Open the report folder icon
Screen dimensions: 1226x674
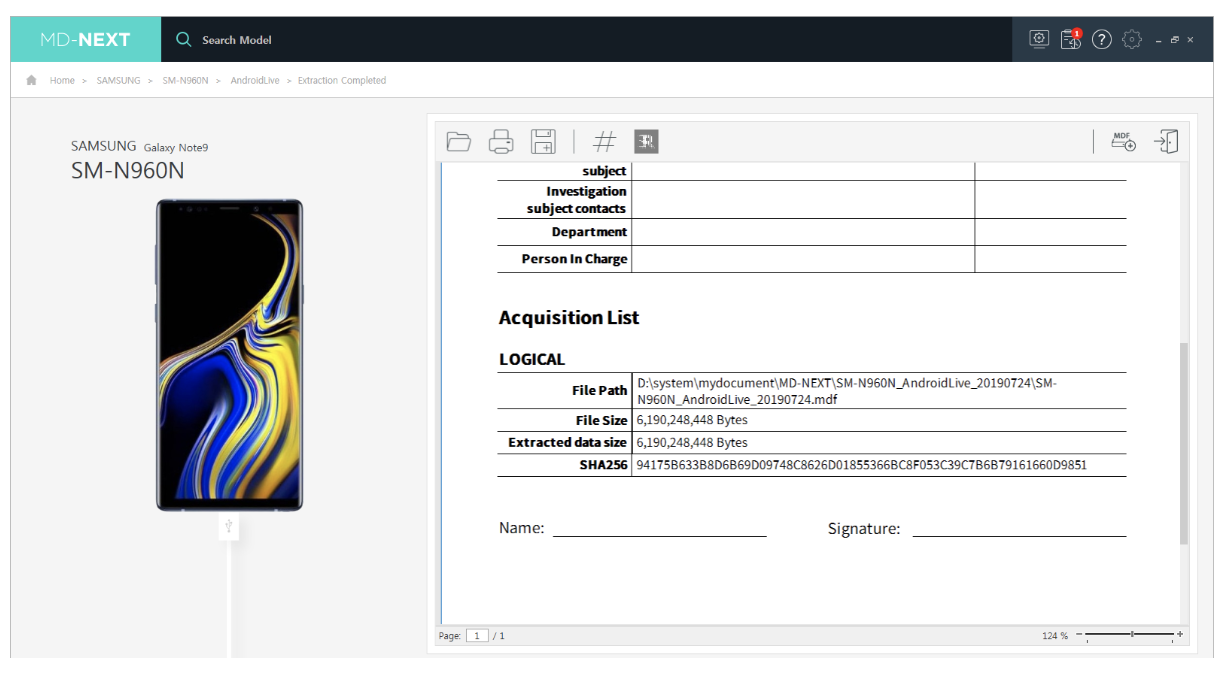[x=458, y=142]
